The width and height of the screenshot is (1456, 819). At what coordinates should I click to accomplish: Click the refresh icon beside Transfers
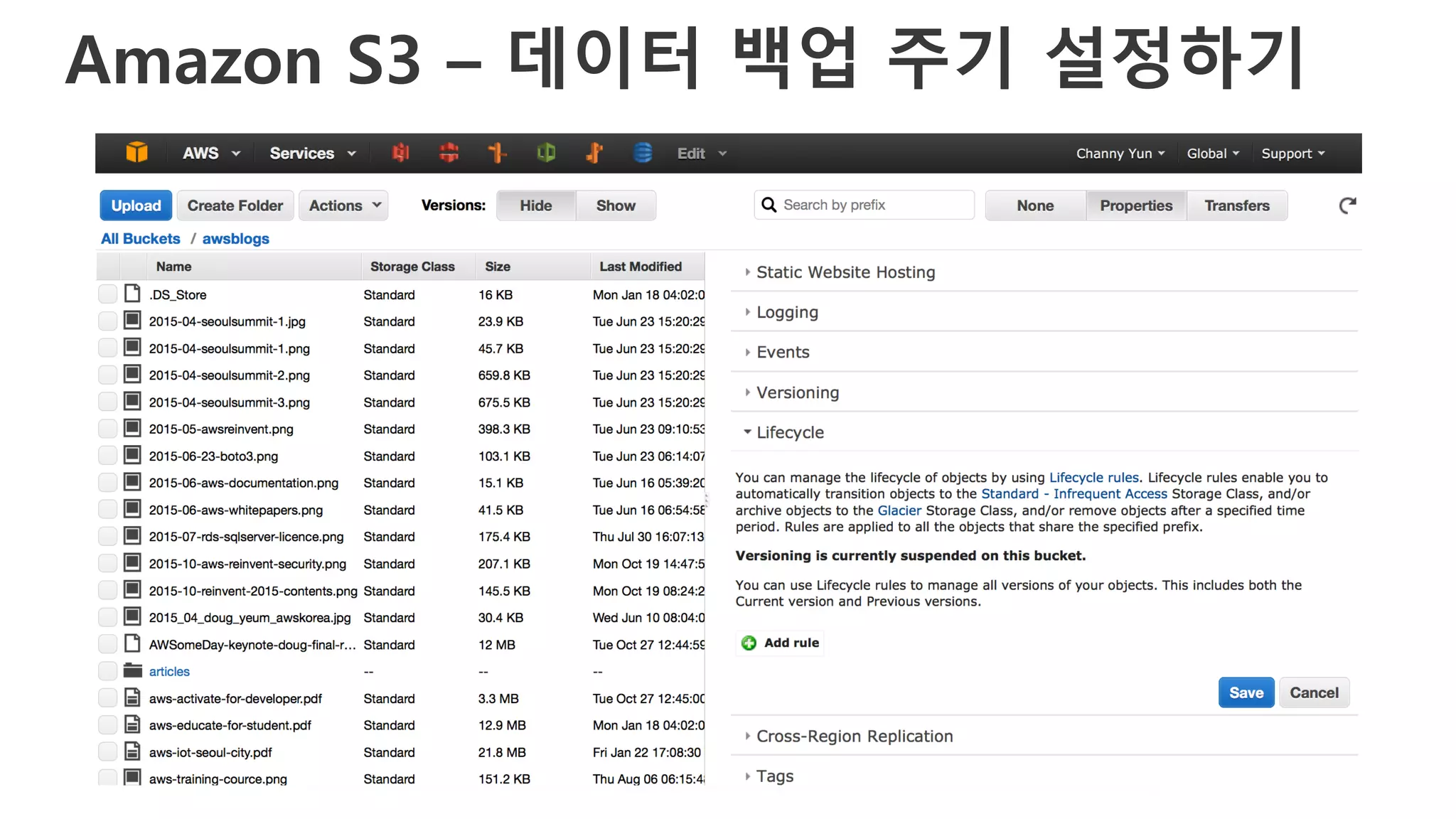[x=1347, y=206]
